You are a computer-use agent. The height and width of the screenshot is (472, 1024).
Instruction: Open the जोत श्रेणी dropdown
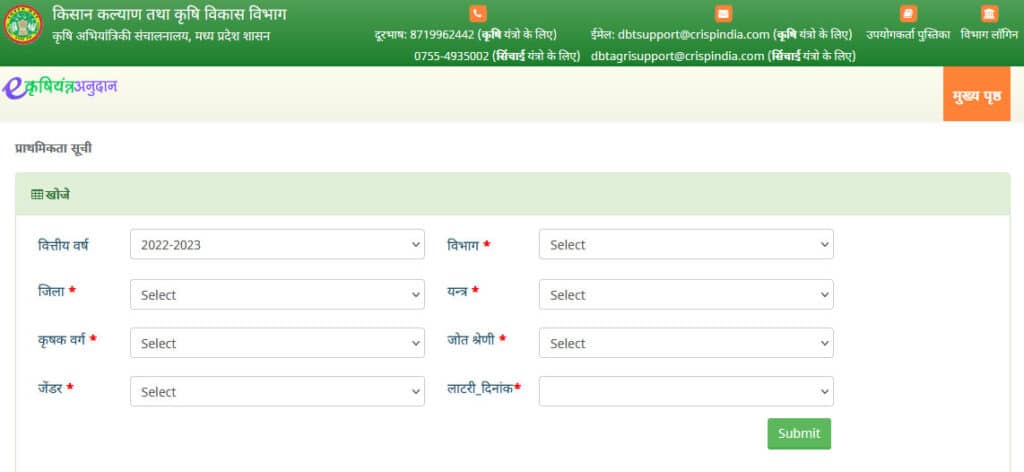pyautogui.click(x=686, y=343)
